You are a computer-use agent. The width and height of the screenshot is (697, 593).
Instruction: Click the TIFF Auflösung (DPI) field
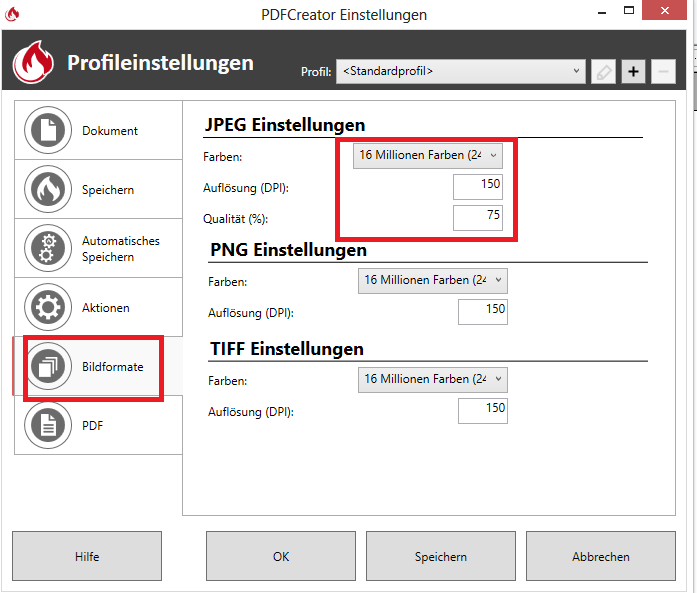pyautogui.click(x=482, y=411)
